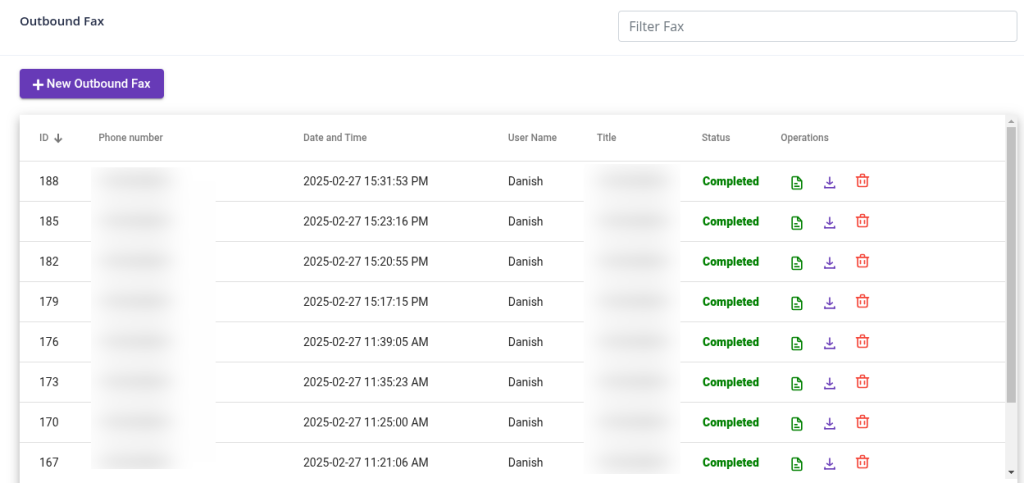The image size is (1024, 483).
Task: Focus the Filter Fax search field
Action: (x=817, y=27)
